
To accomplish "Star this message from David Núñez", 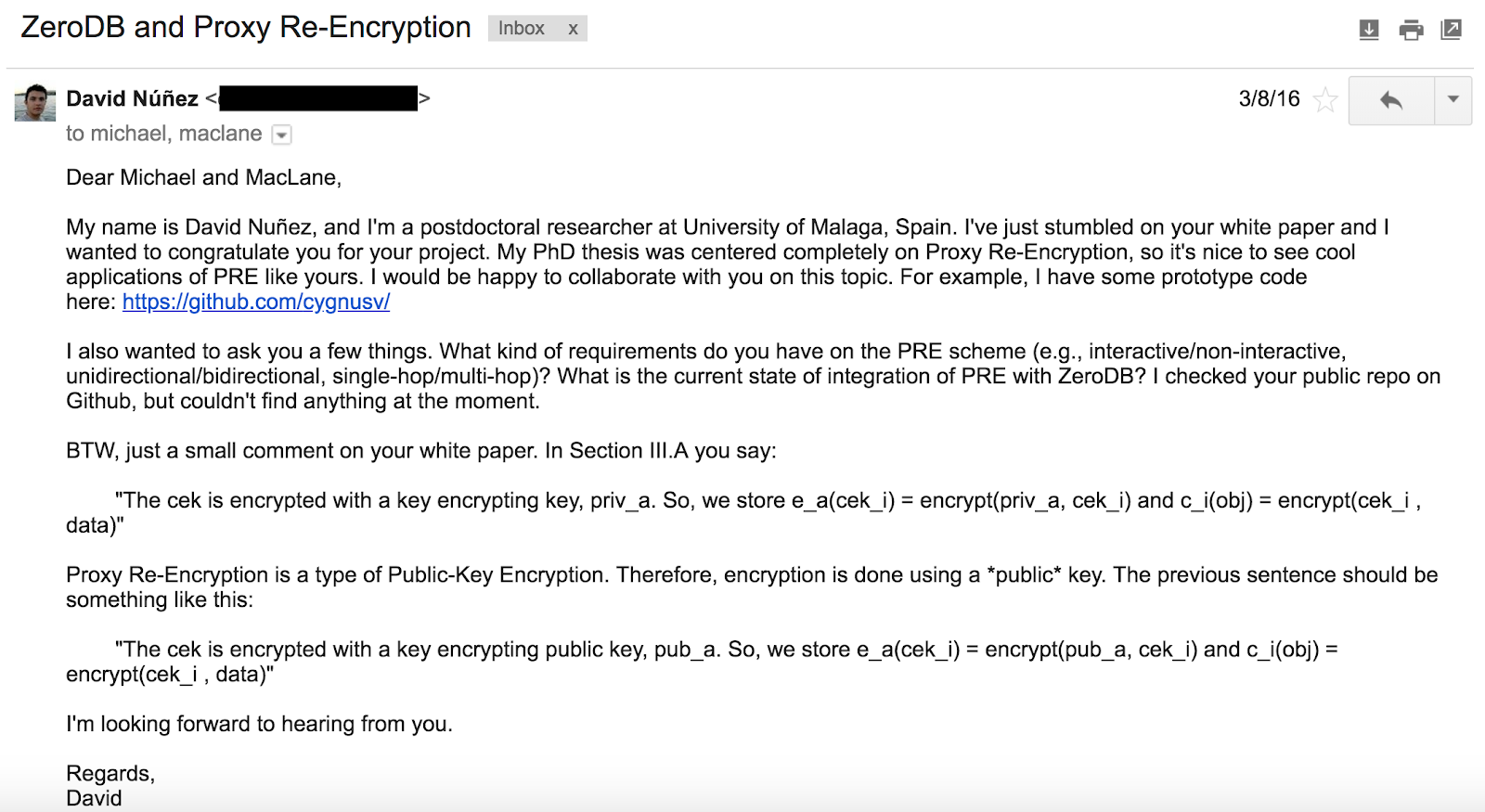I will (1325, 99).
